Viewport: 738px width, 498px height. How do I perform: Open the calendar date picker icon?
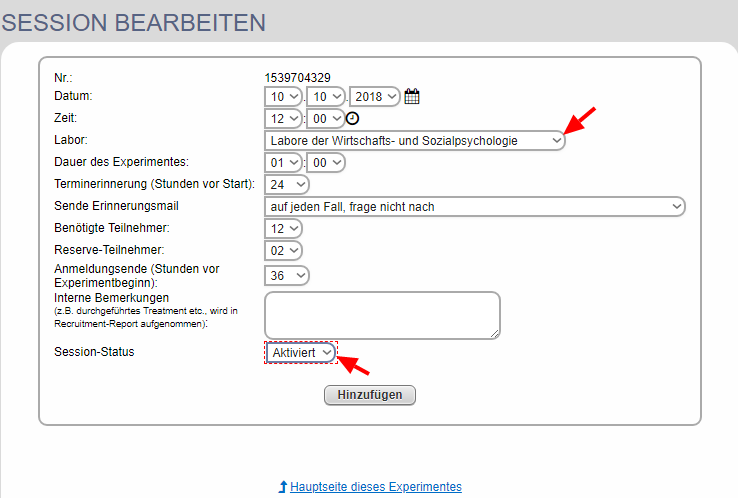tap(412, 97)
